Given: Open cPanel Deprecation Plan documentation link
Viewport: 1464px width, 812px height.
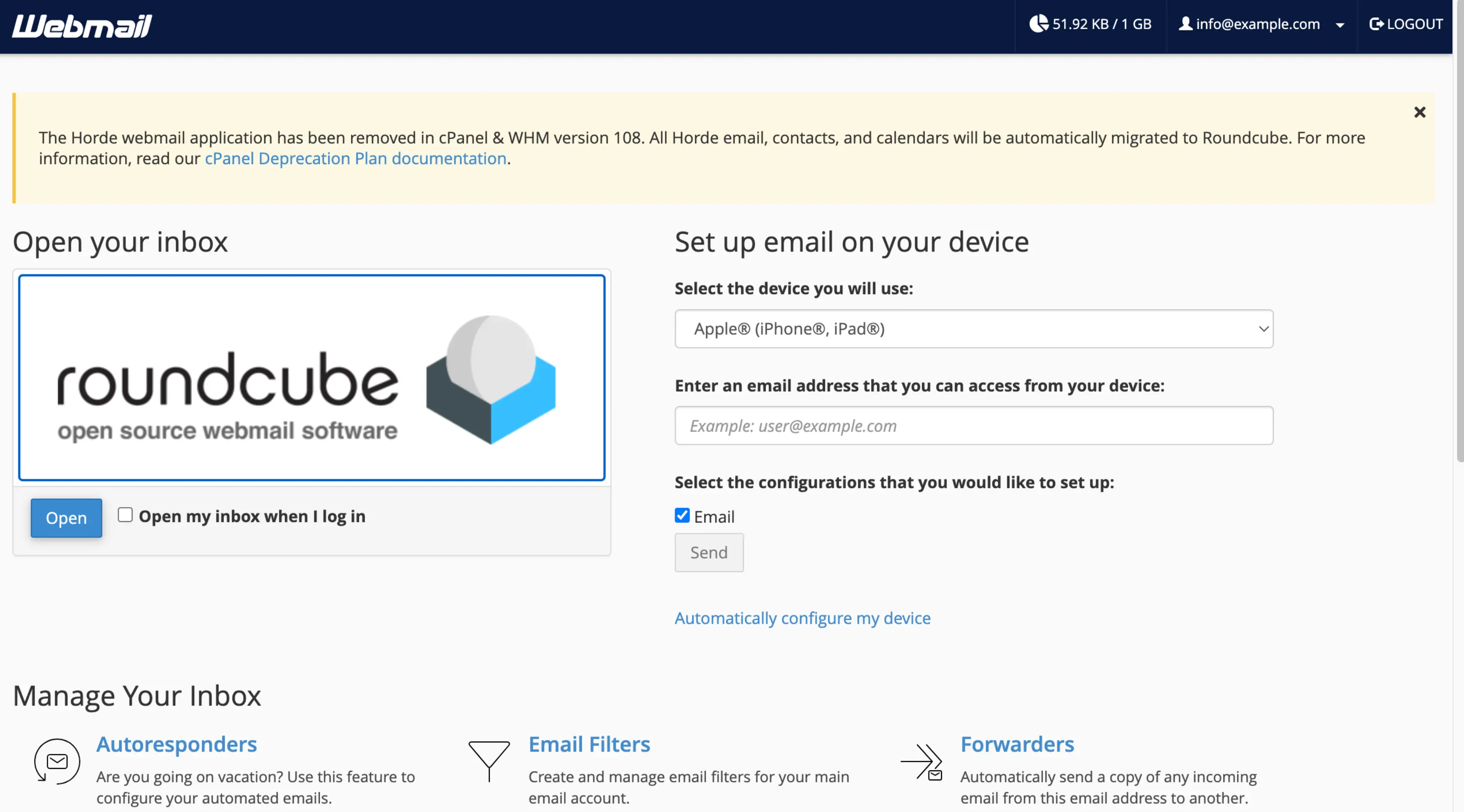Looking at the screenshot, I should (x=356, y=158).
